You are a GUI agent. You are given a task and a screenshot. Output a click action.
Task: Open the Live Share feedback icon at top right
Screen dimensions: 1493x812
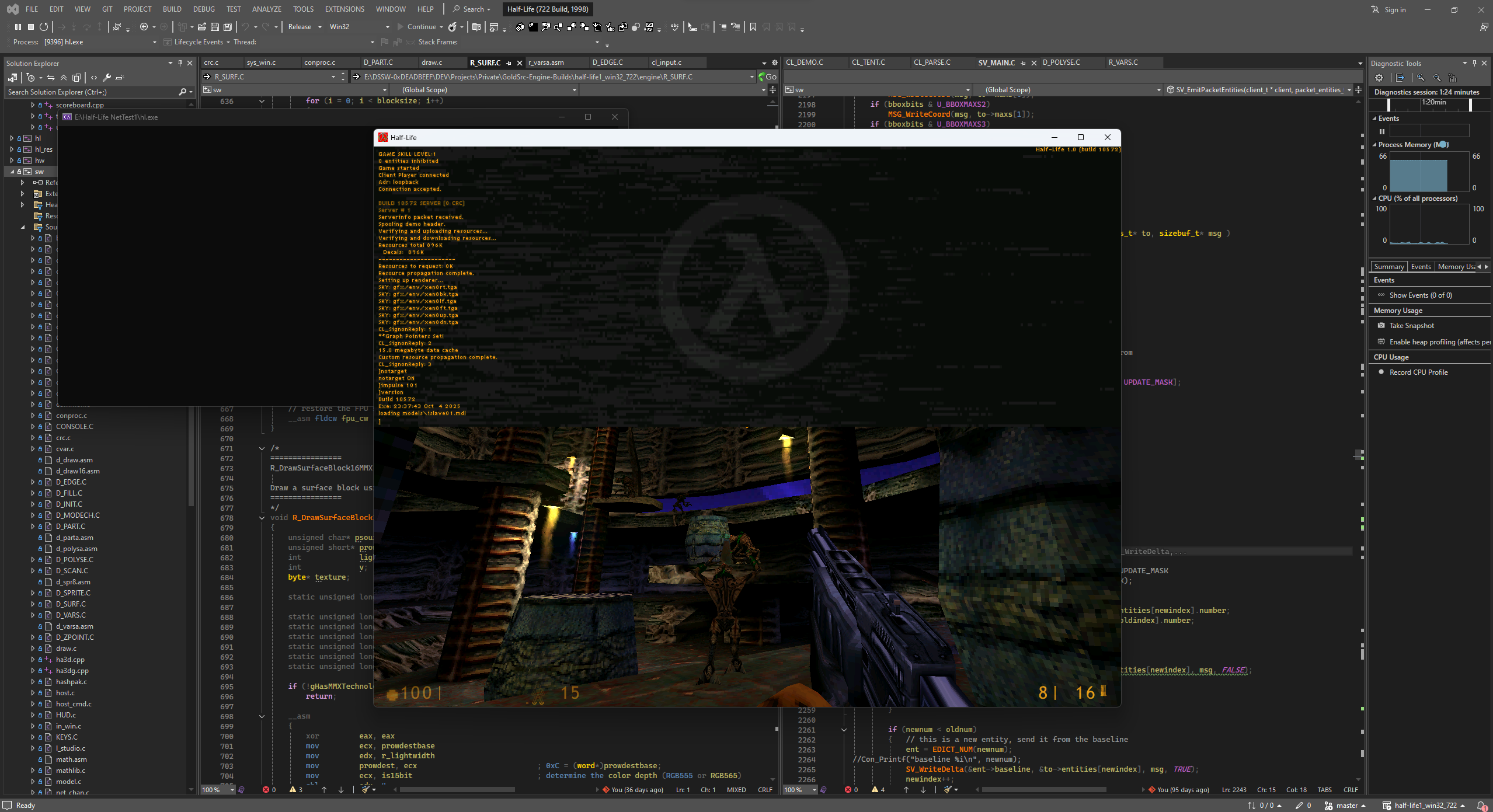click(1484, 27)
